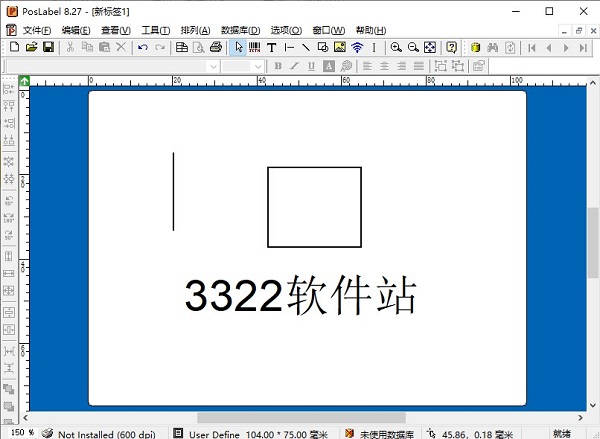This screenshot has width=600, height=439.
Task: Toggle justify text alignment
Action: pos(419,66)
